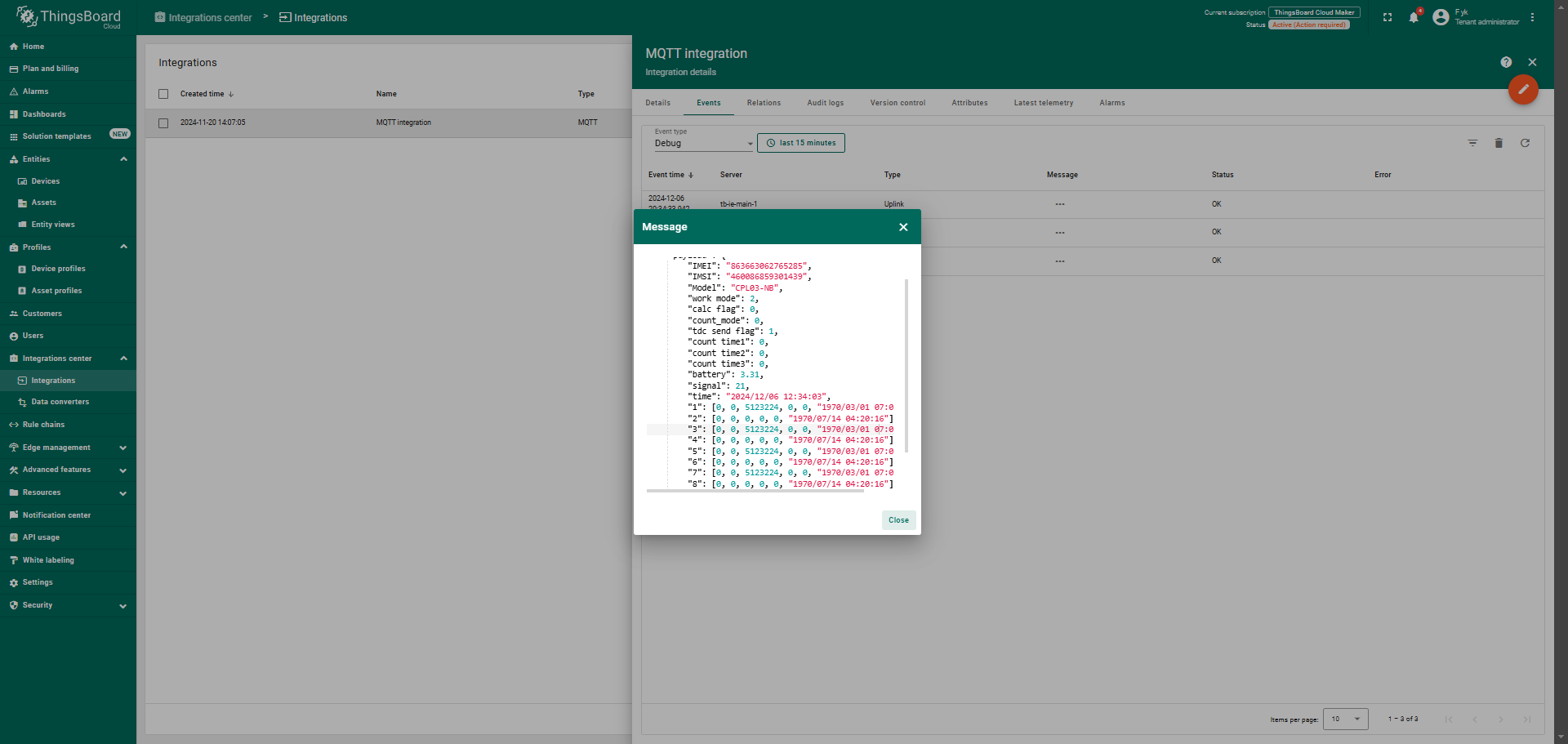
Task: Toggle fullscreen mode icon
Action: 1388,17
